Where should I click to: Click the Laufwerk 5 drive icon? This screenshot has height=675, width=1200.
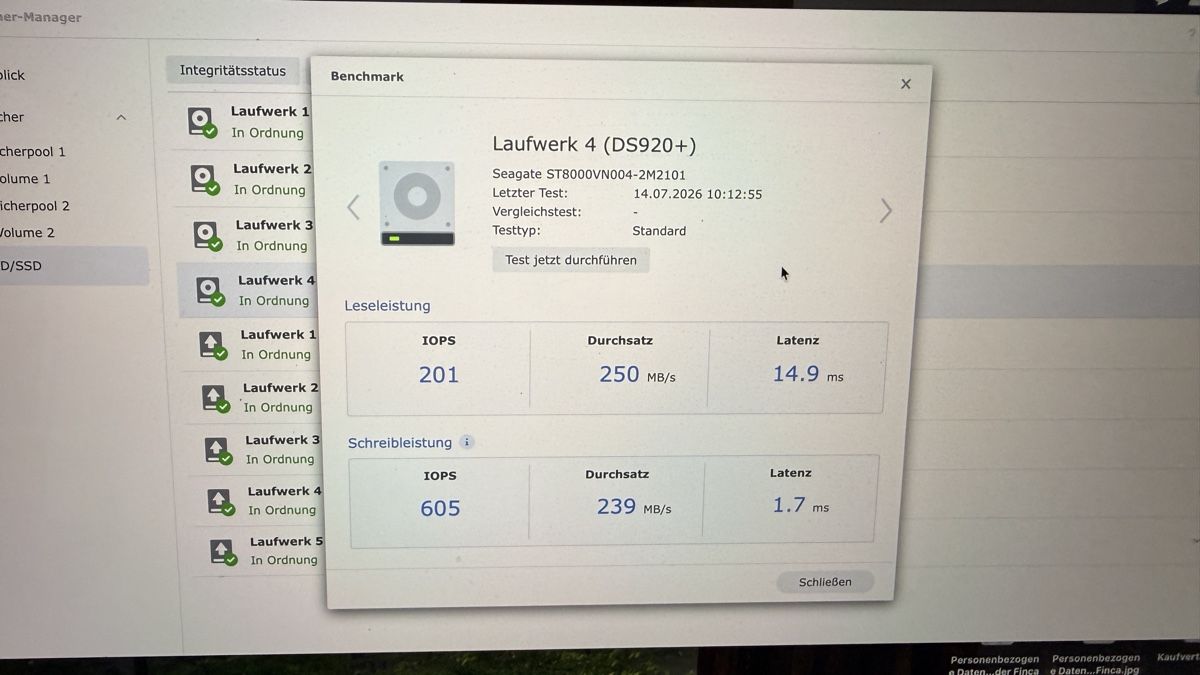[x=223, y=551]
